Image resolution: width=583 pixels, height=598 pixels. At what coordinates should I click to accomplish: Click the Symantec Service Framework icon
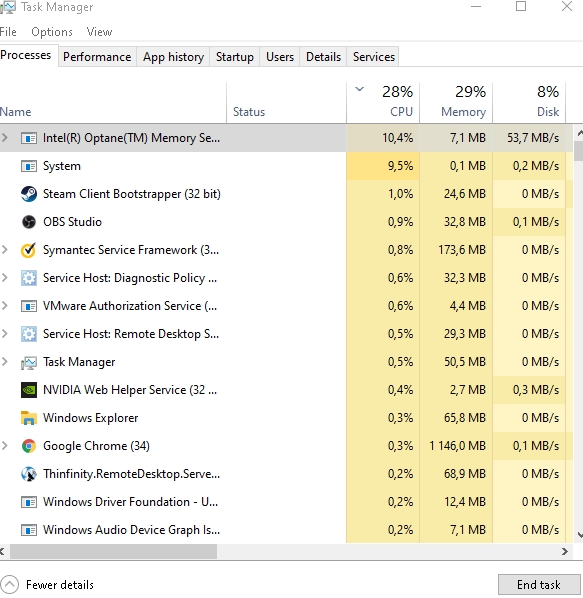29,250
